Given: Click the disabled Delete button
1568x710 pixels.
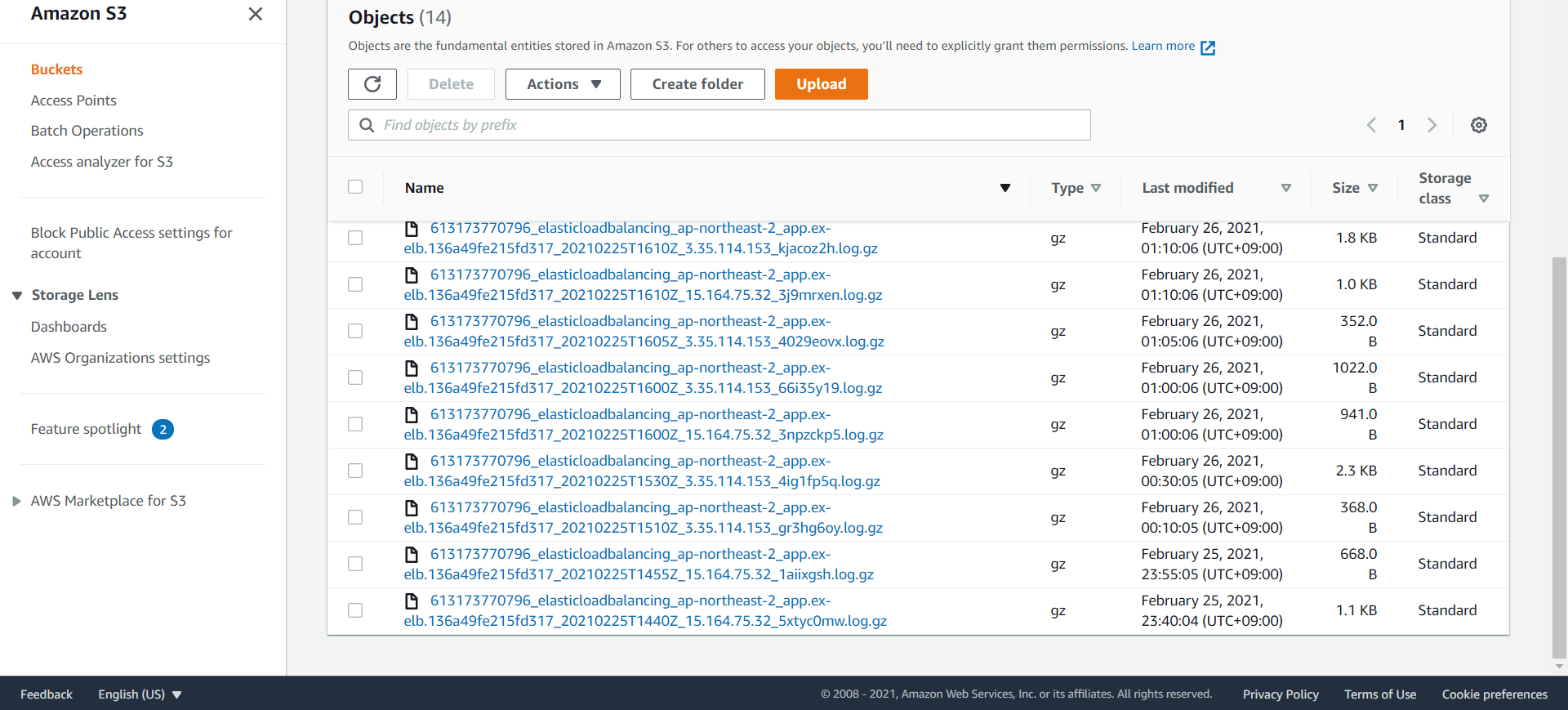Looking at the screenshot, I should [x=451, y=84].
